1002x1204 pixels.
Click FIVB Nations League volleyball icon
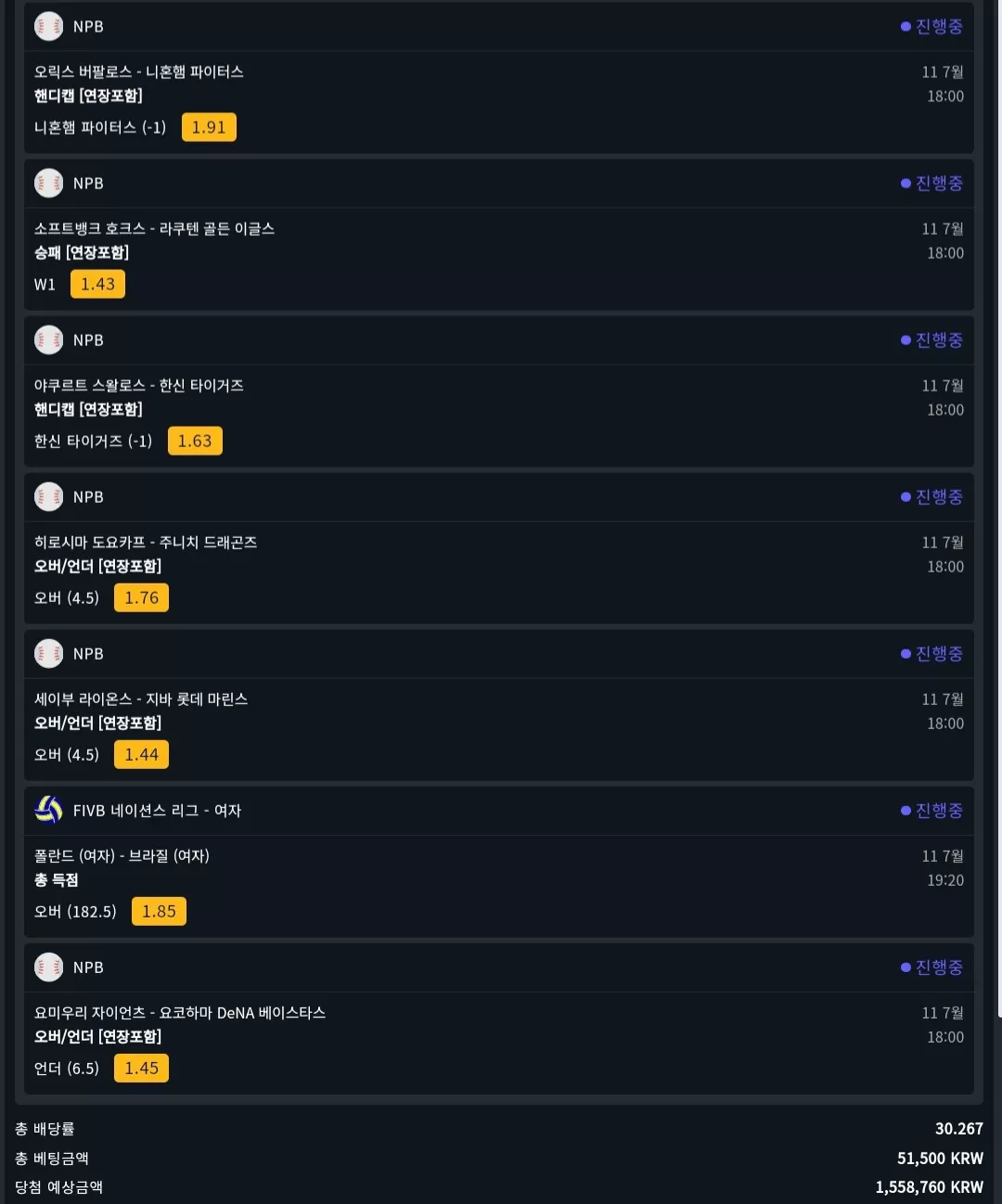48,810
